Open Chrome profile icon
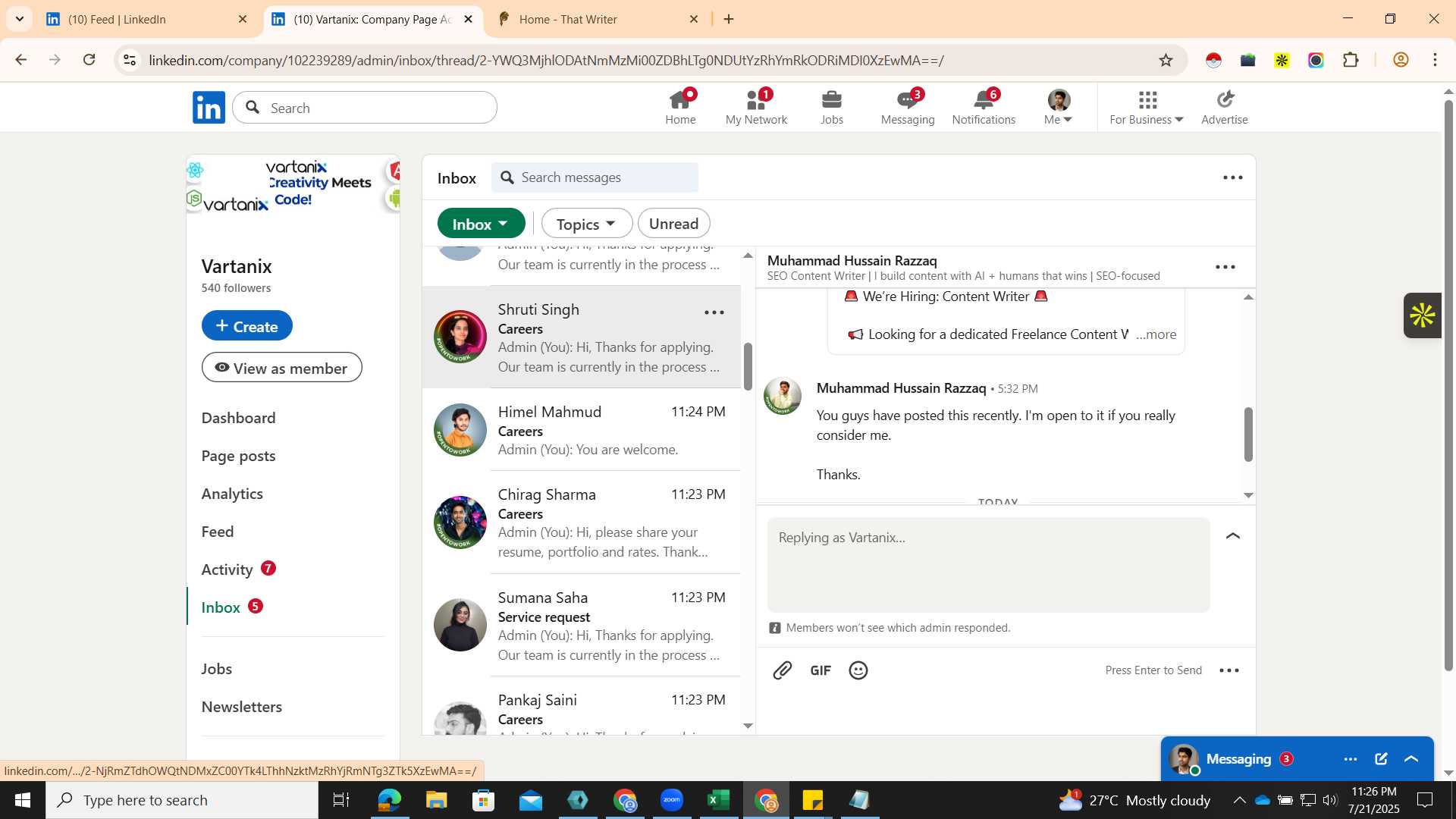 (1401, 60)
